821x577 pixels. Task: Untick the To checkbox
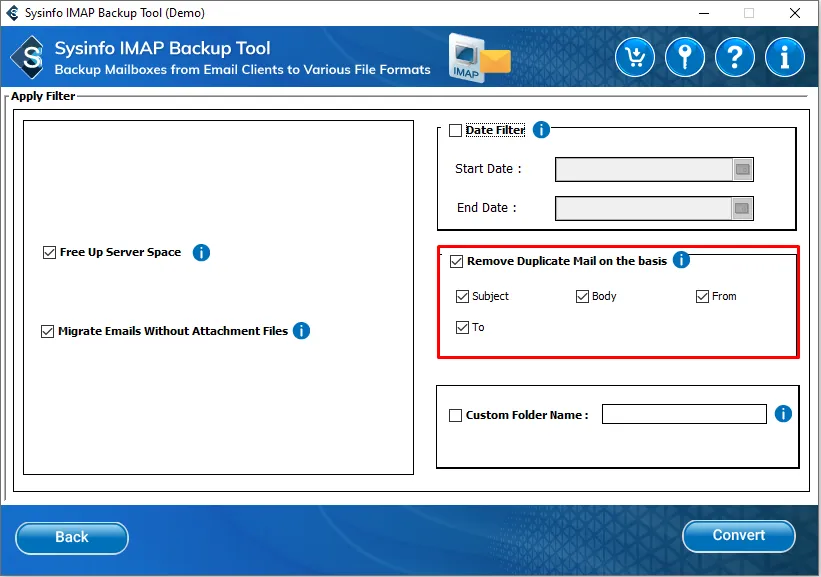pyautogui.click(x=462, y=327)
